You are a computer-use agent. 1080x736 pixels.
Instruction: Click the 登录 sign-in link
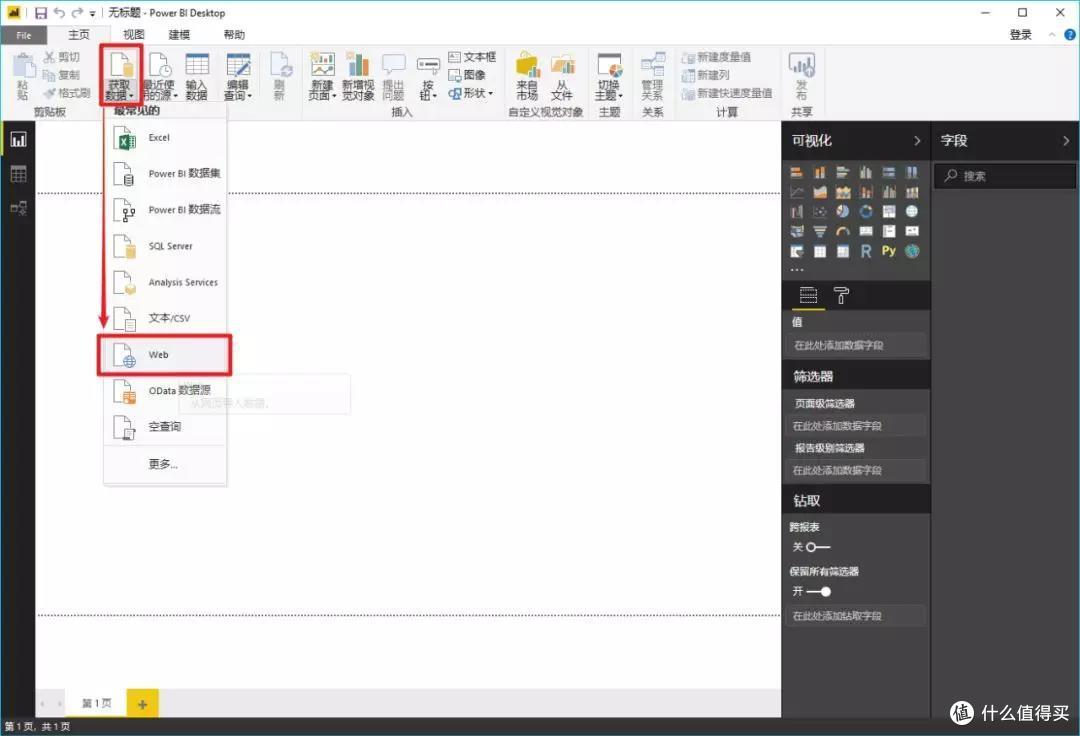tap(1021, 35)
